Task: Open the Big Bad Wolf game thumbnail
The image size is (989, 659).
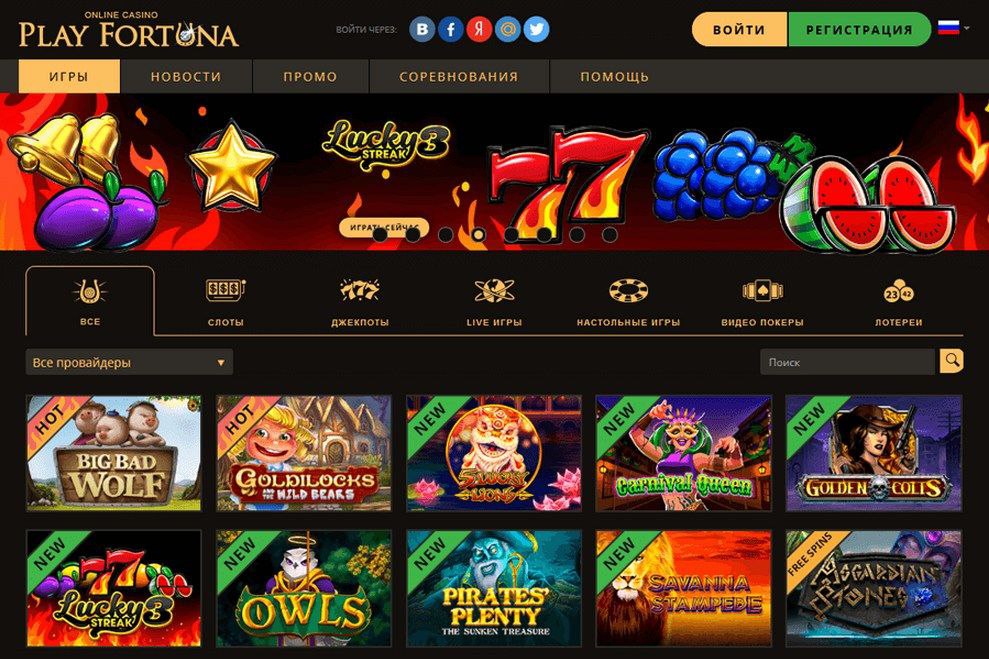Action: [x=114, y=453]
